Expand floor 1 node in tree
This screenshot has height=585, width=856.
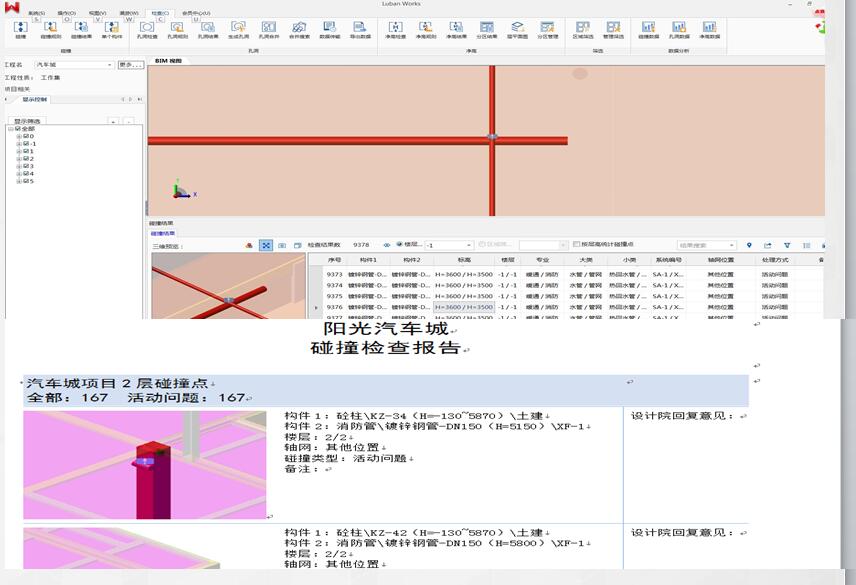point(19,151)
